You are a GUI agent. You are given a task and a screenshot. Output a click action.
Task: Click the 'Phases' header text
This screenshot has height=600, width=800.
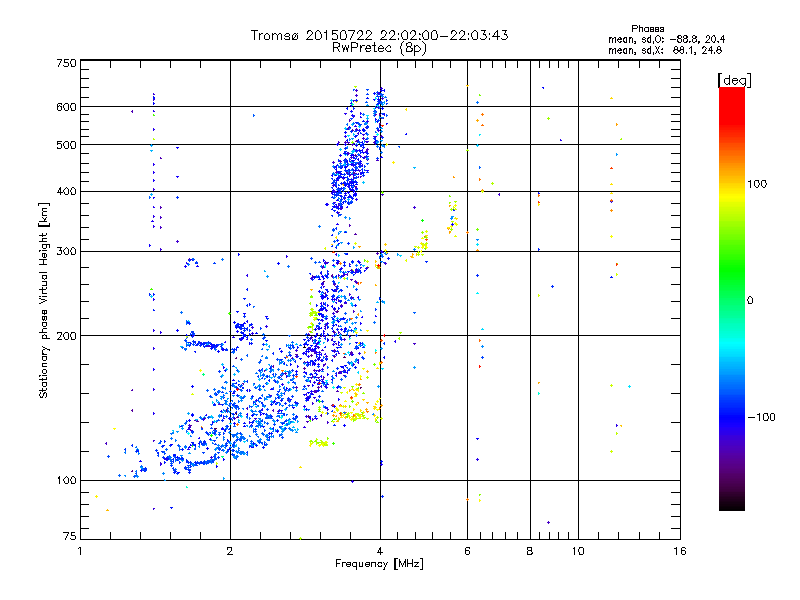point(647,29)
